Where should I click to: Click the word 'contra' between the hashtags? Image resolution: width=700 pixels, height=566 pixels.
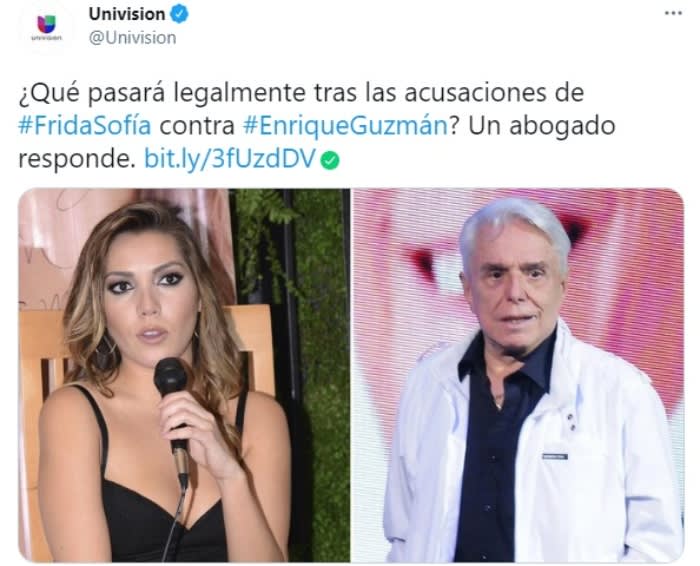pos(197,126)
